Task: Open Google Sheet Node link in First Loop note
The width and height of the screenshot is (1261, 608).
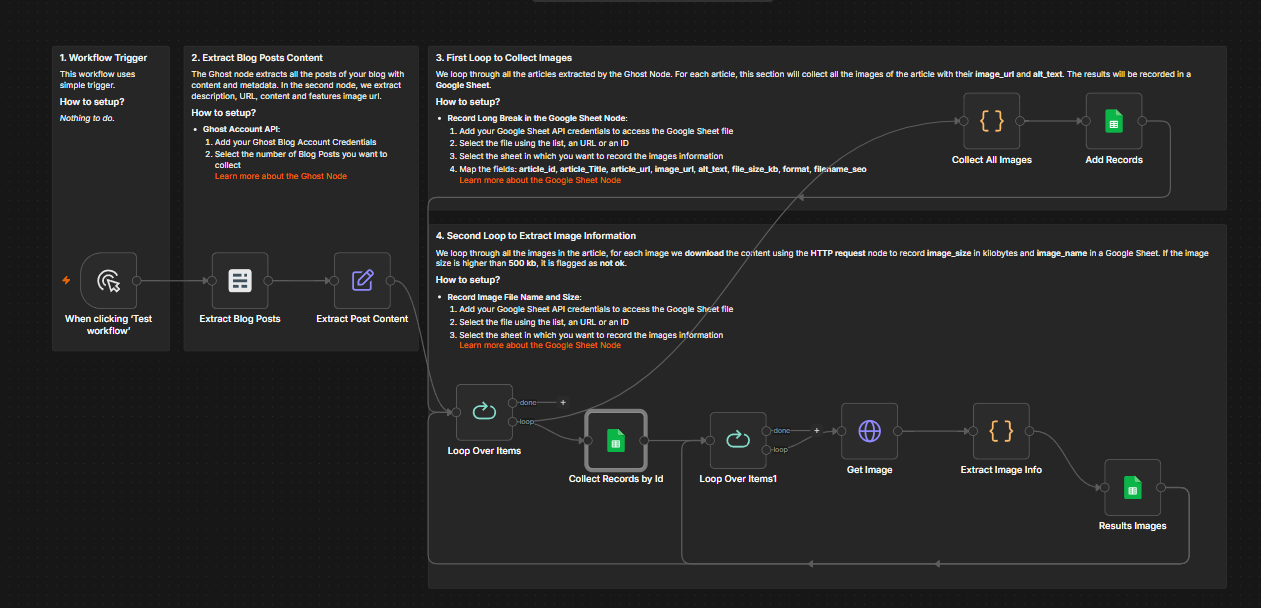Action: pos(540,180)
